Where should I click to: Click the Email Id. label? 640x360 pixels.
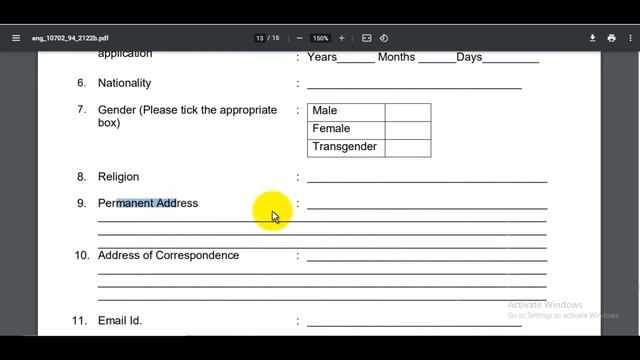coord(120,320)
